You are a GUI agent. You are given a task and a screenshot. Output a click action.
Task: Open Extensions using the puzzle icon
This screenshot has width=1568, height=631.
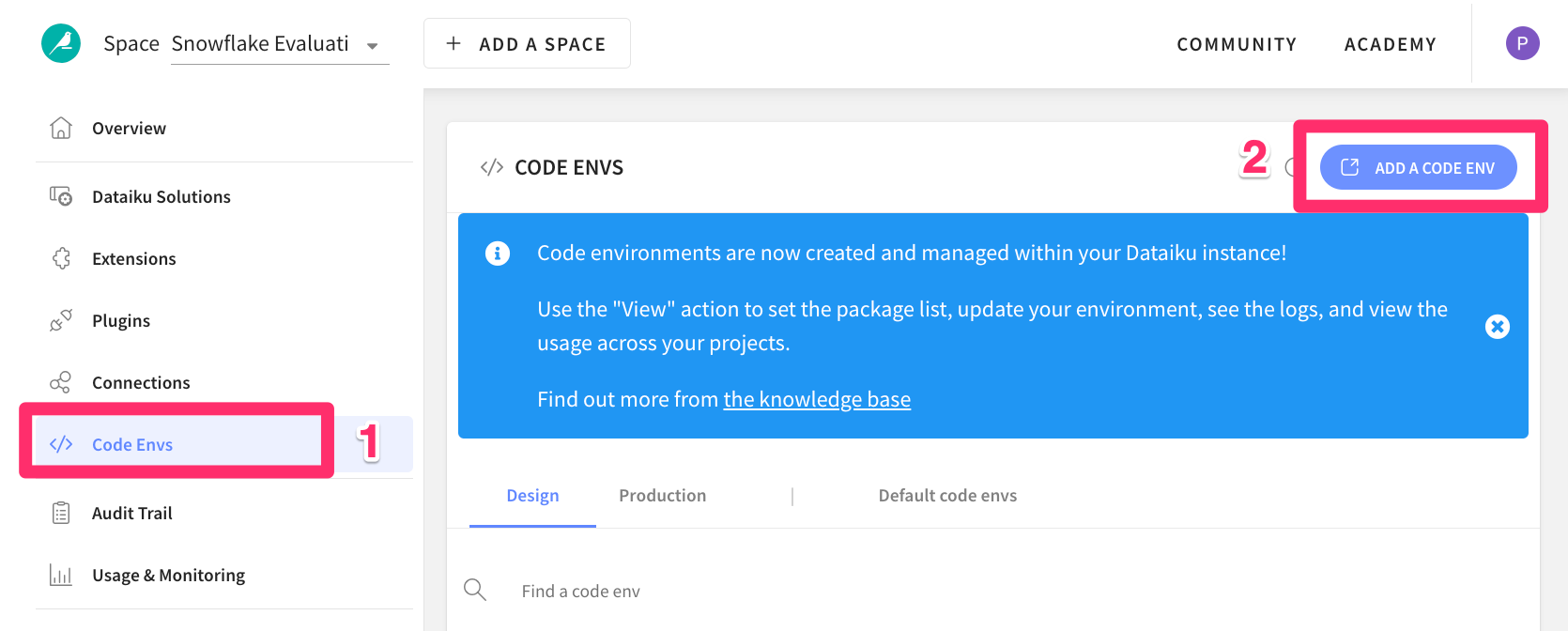[61, 258]
